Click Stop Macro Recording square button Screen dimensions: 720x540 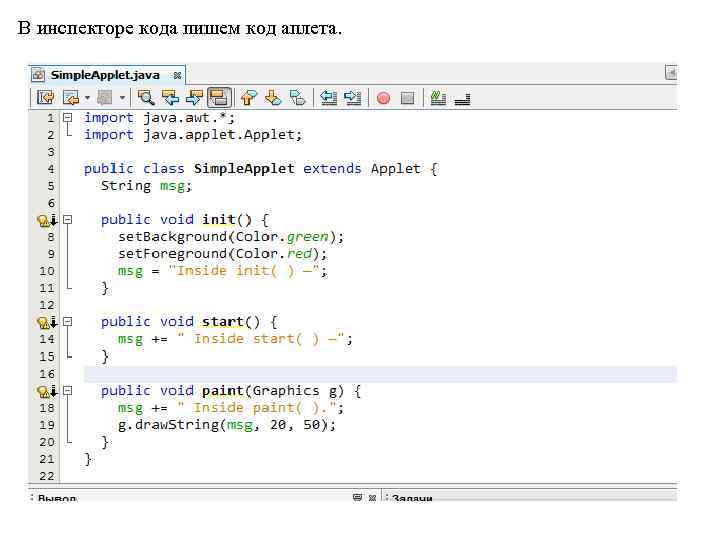(407, 98)
